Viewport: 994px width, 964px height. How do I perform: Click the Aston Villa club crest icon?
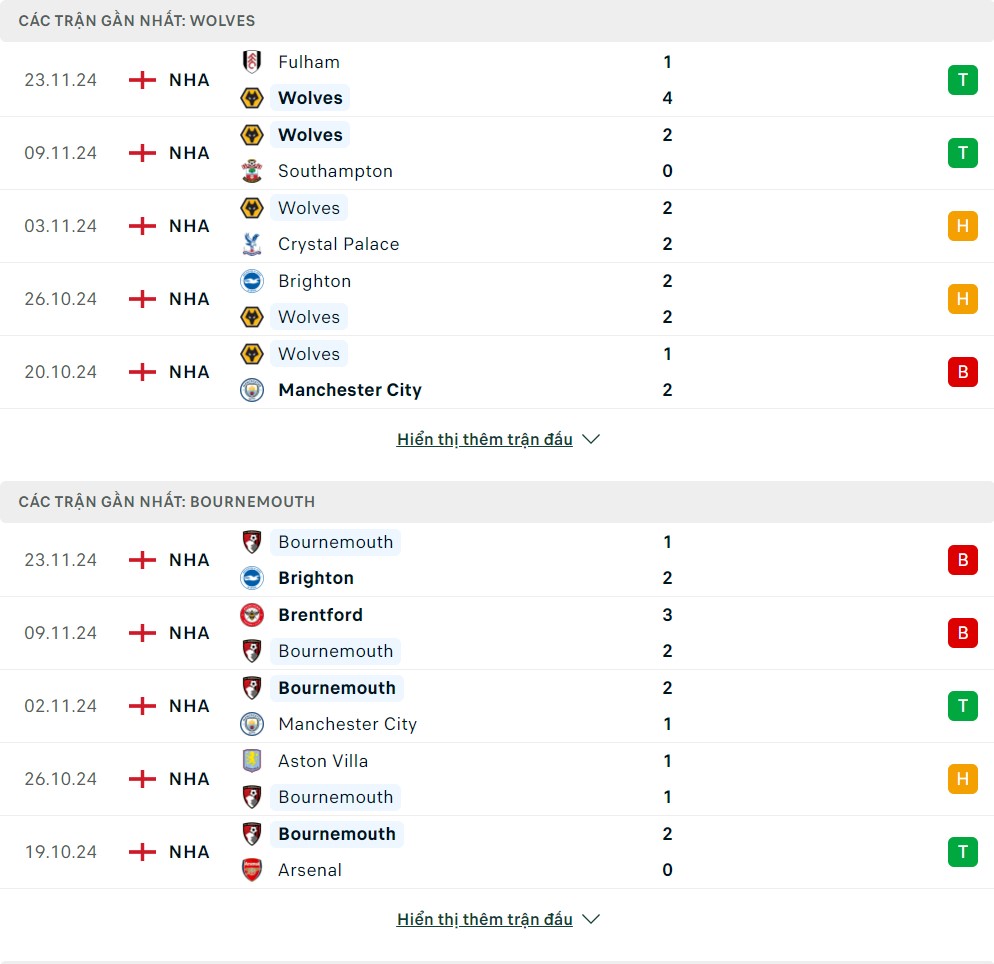(x=252, y=761)
